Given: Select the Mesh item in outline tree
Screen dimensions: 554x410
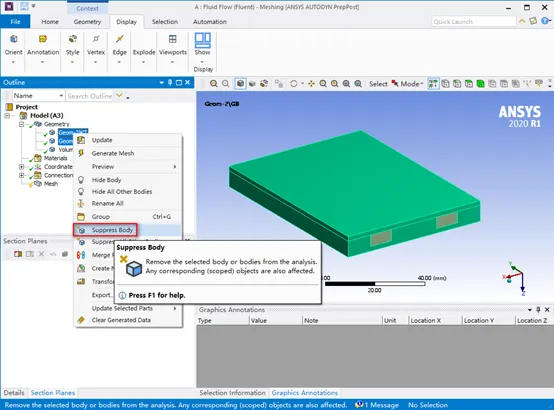Looking at the screenshot, I should click(x=51, y=184).
